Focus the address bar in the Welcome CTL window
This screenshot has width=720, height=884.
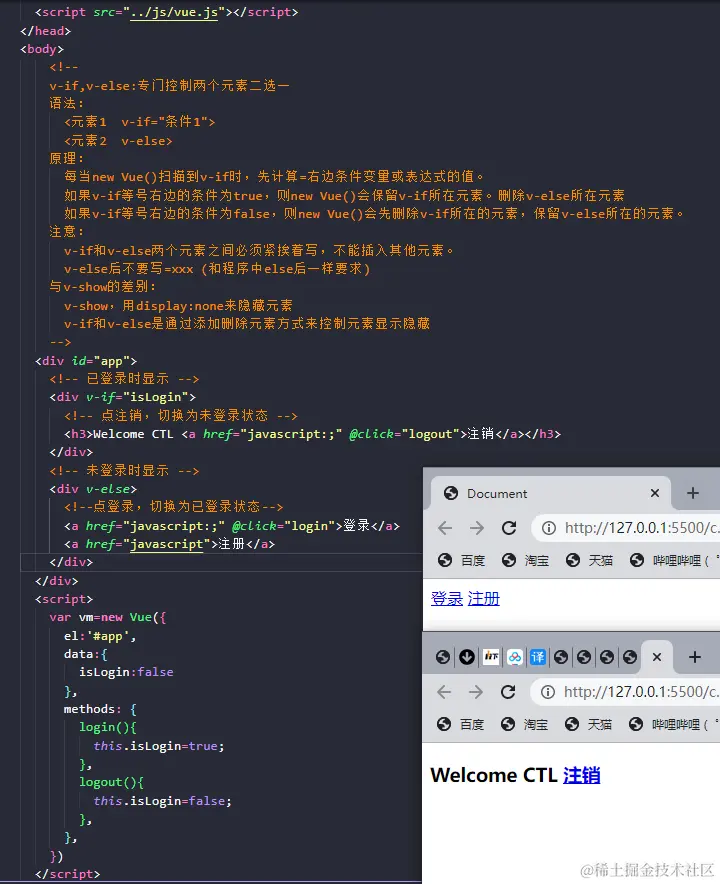625,692
